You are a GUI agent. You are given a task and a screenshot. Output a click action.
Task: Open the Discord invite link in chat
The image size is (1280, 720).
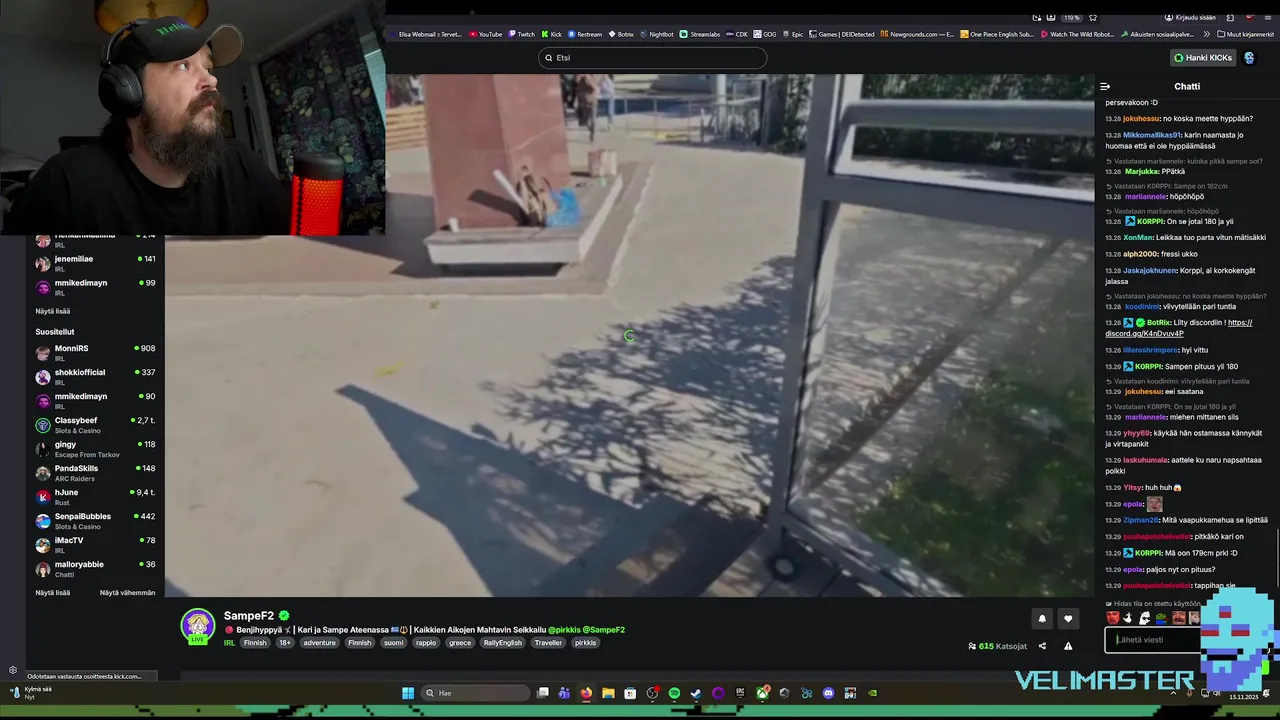[1180, 328]
